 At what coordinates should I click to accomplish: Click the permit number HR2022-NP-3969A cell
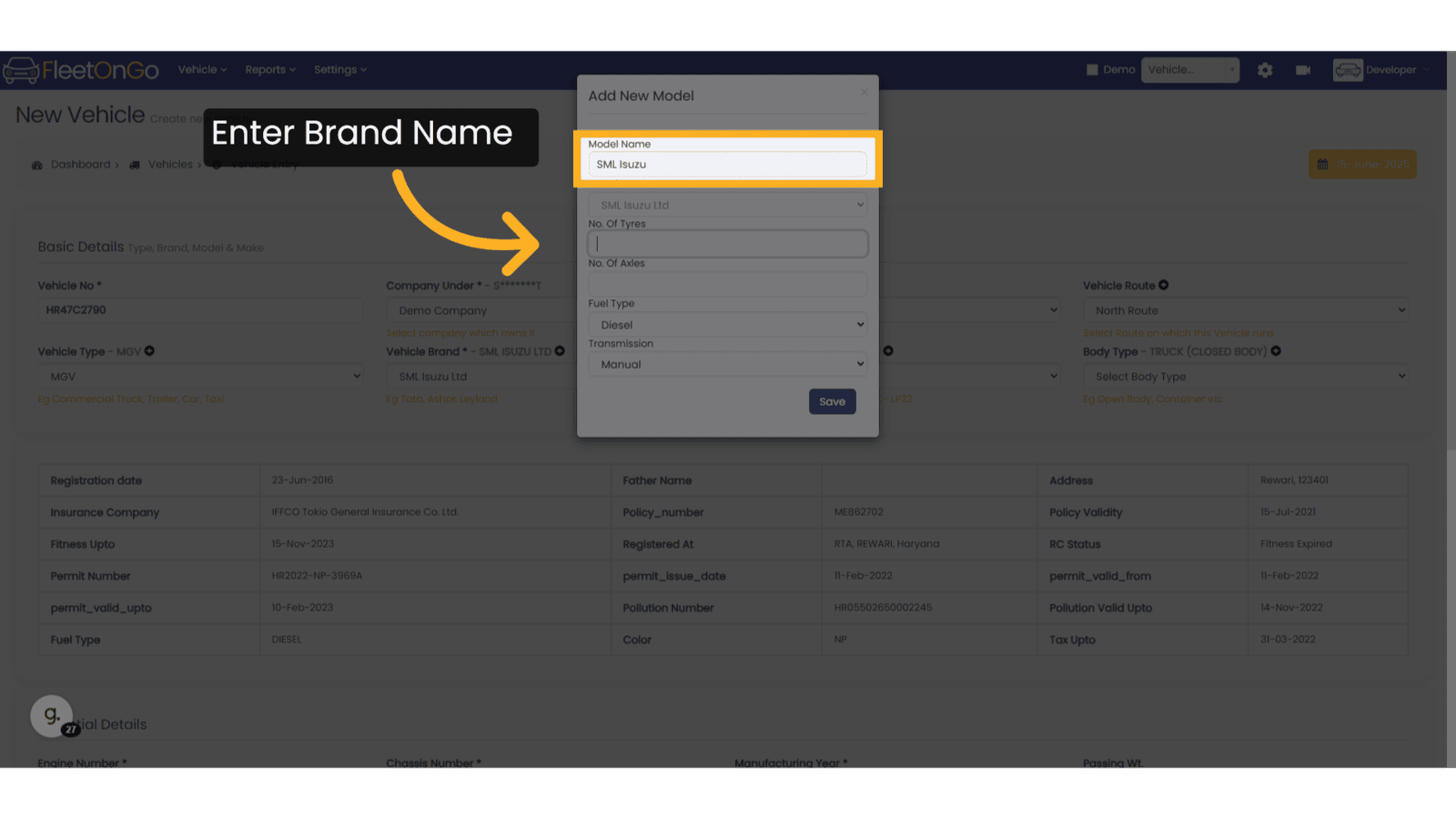pyautogui.click(x=317, y=576)
